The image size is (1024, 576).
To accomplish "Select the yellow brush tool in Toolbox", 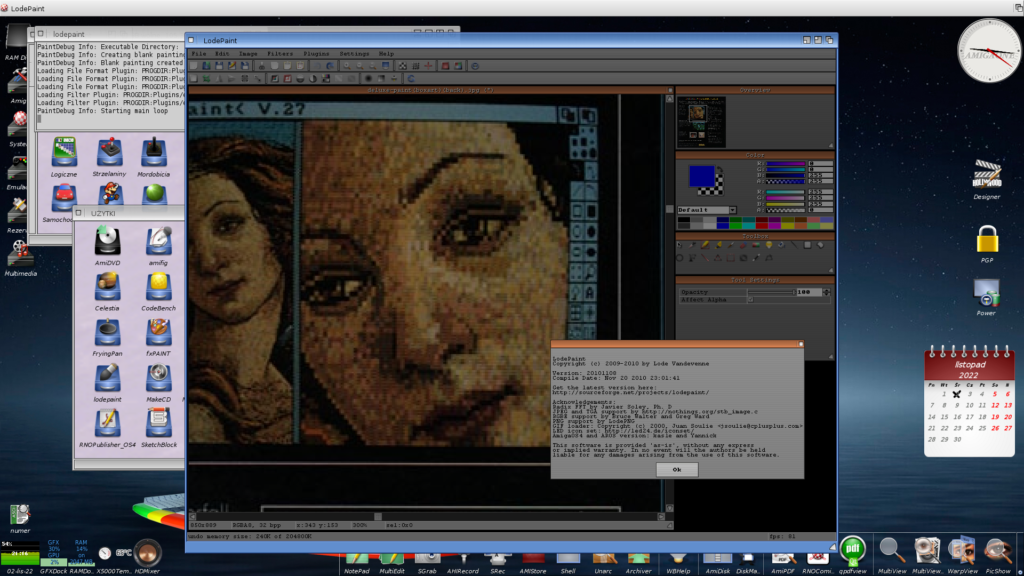I will pyautogui.click(x=718, y=245).
